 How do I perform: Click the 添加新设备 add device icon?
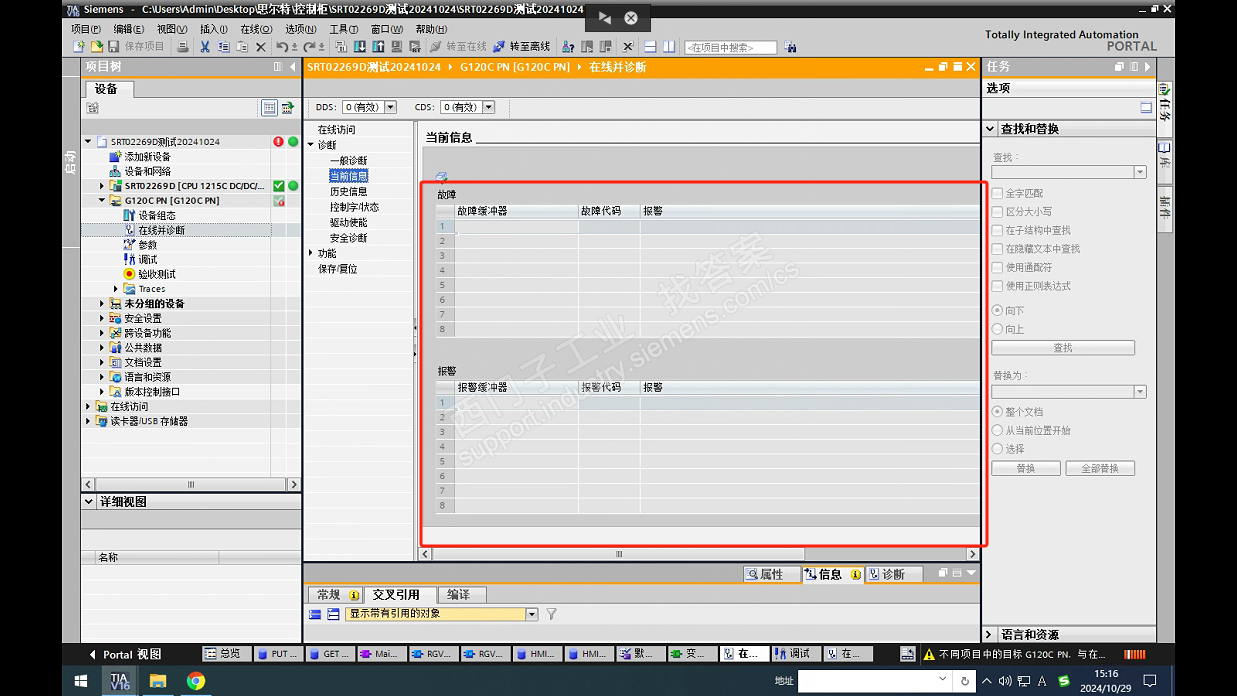(x=115, y=157)
